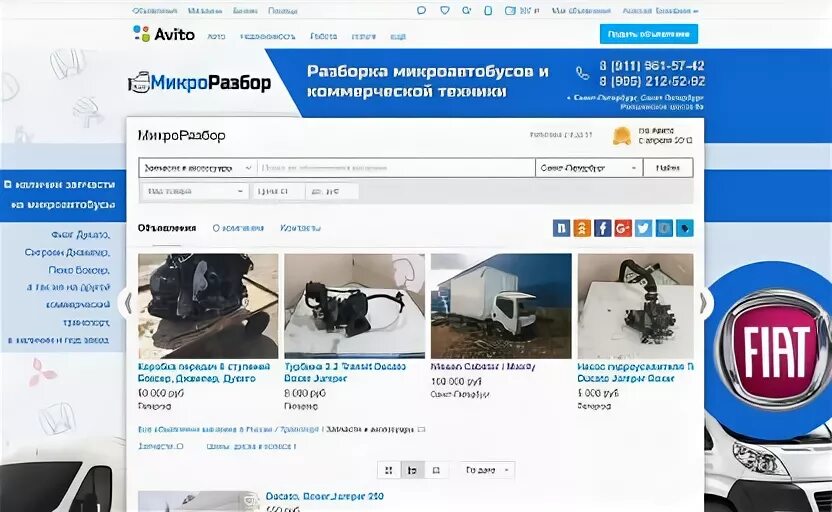The height and width of the screenshot is (512, 832).
Task: Click the до, руб price input
Action: coord(332,191)
